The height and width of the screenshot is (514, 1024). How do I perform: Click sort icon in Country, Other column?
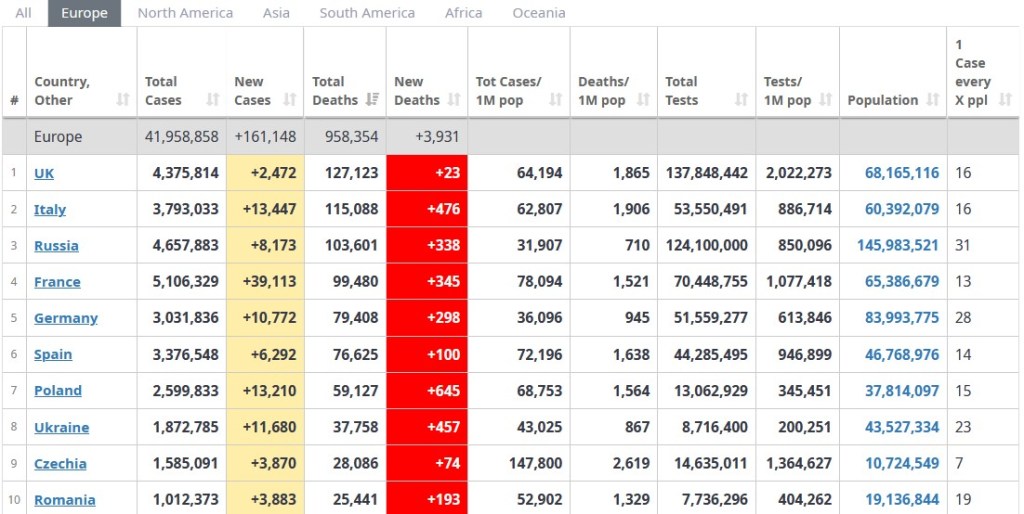point(123,100)
